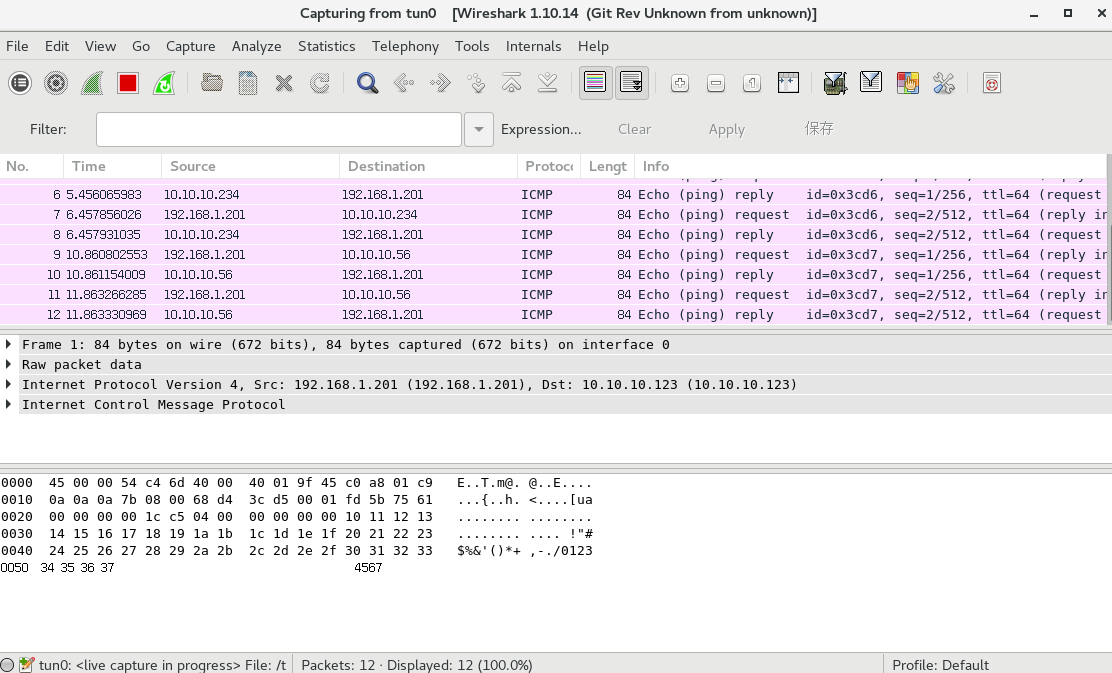
Task: Reset zoom to normal size icon
Action: pos(752,83)
